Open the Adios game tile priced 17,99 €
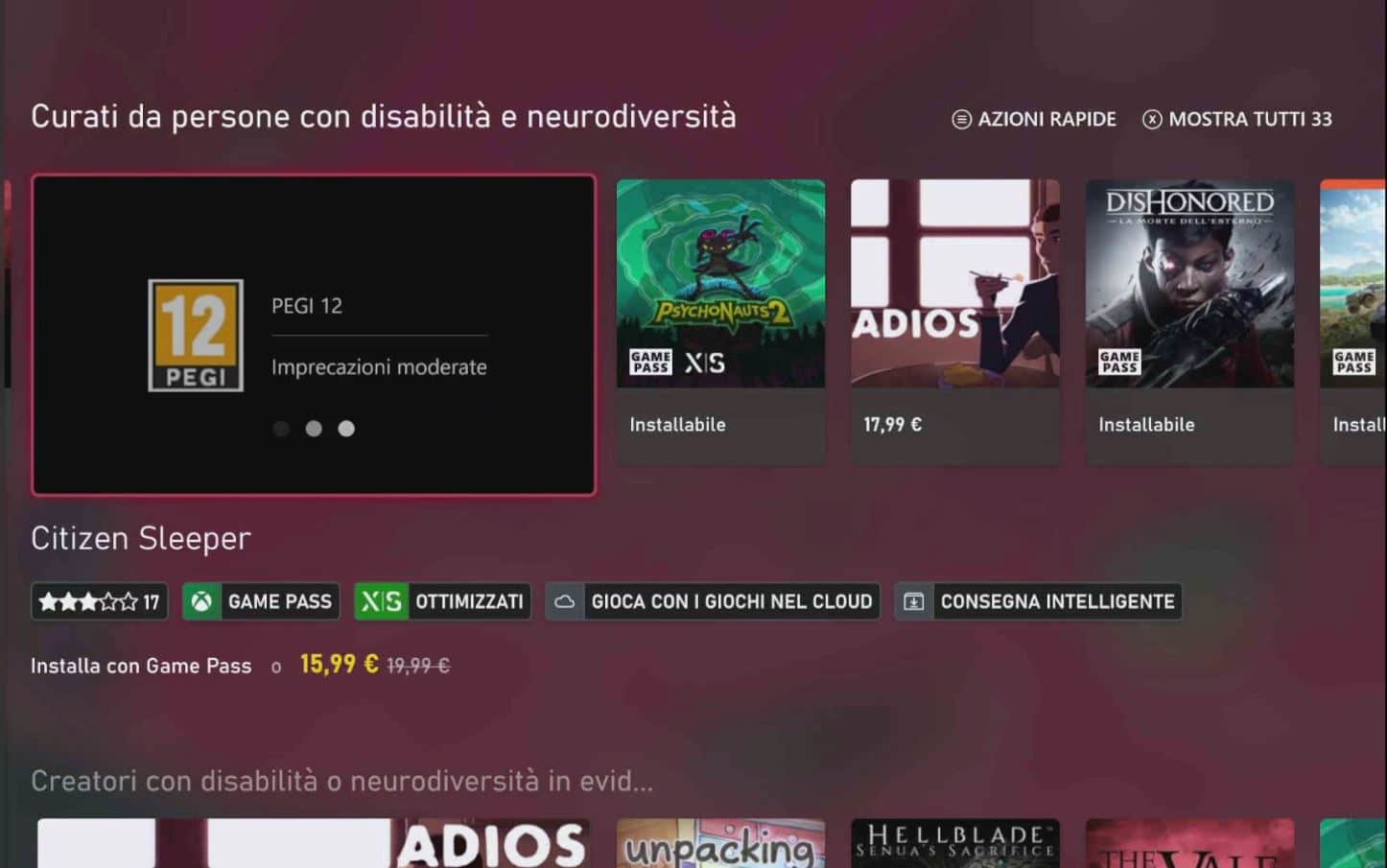This screenshot has height=868, width=1387. coord(955,321)
